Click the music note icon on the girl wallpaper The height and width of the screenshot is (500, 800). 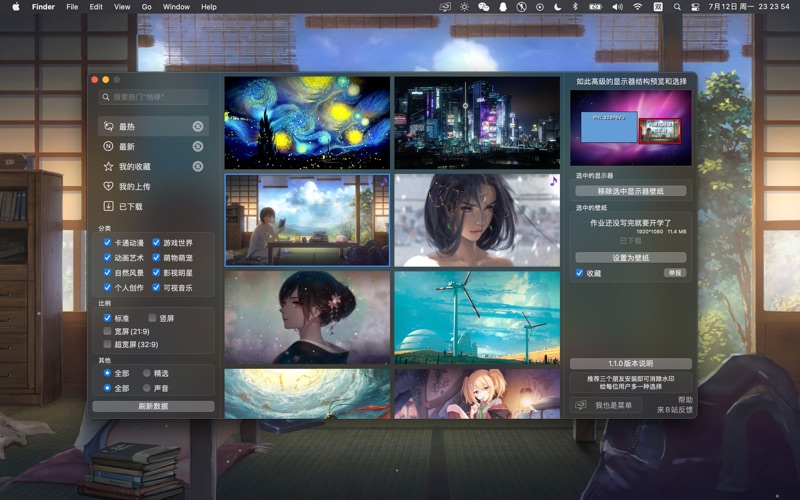coord(553,181)
